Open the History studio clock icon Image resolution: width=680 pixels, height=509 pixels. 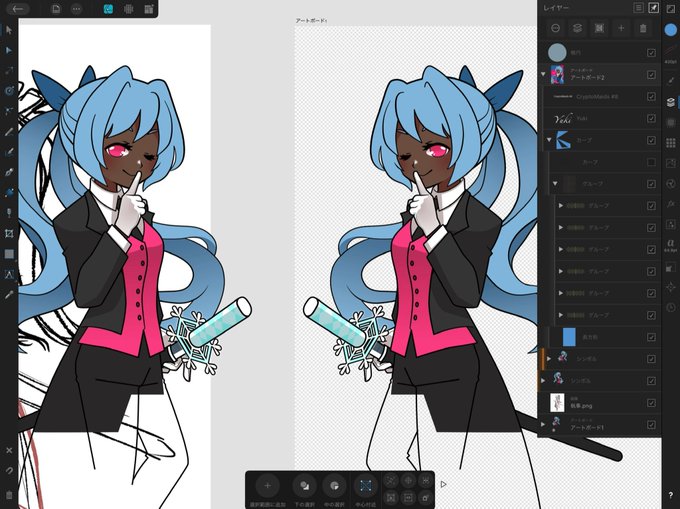(670, 307)
